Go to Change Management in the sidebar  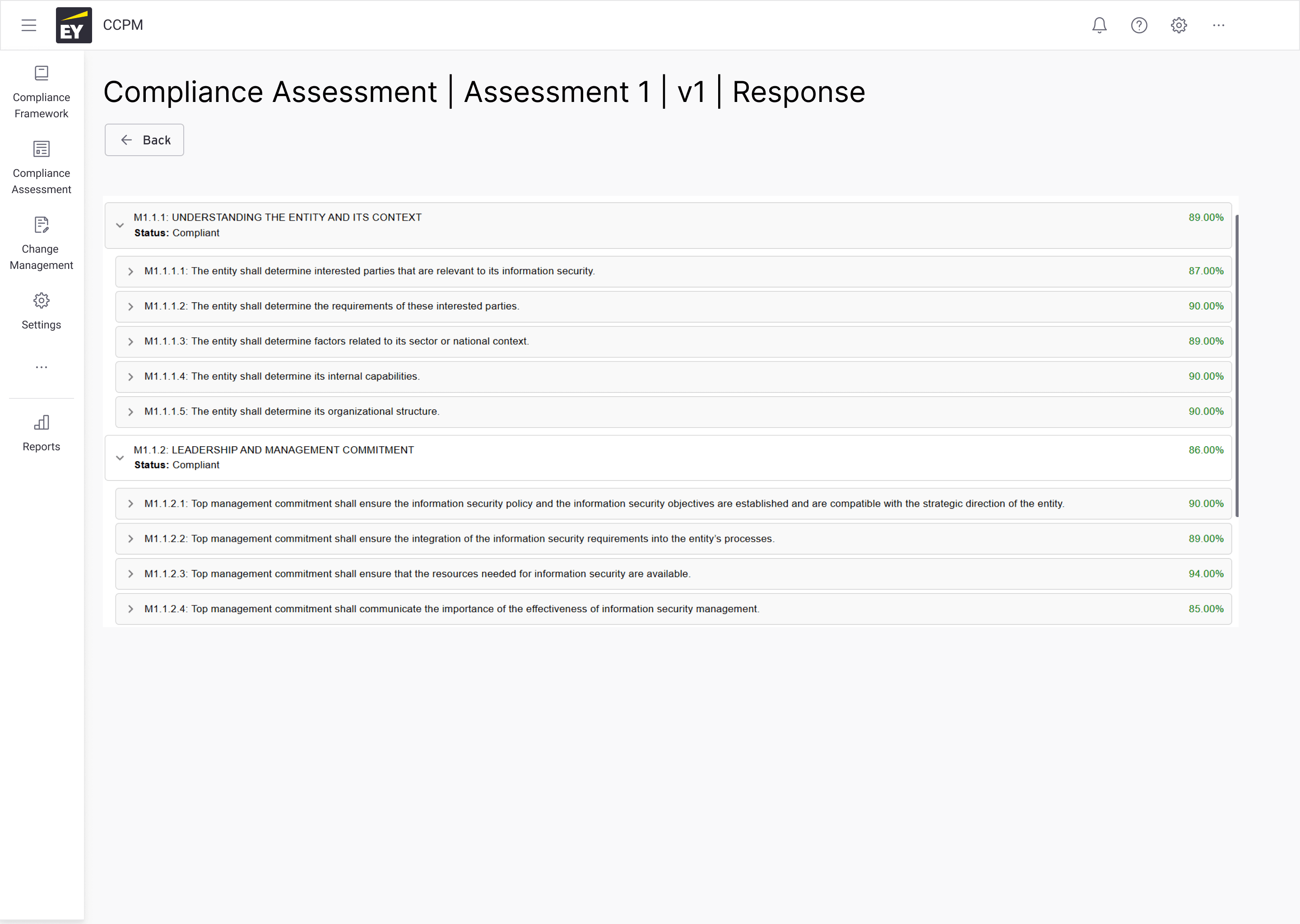coord(42,244)
